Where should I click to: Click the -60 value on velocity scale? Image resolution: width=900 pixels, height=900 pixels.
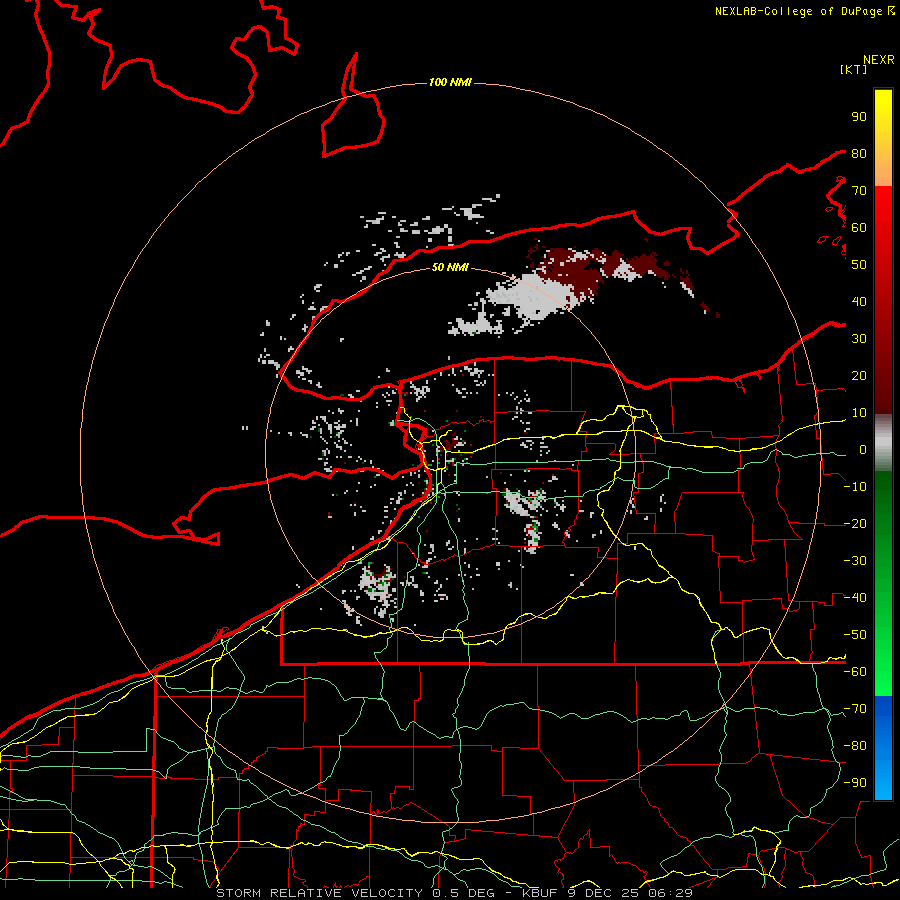[x=855, y=672]
